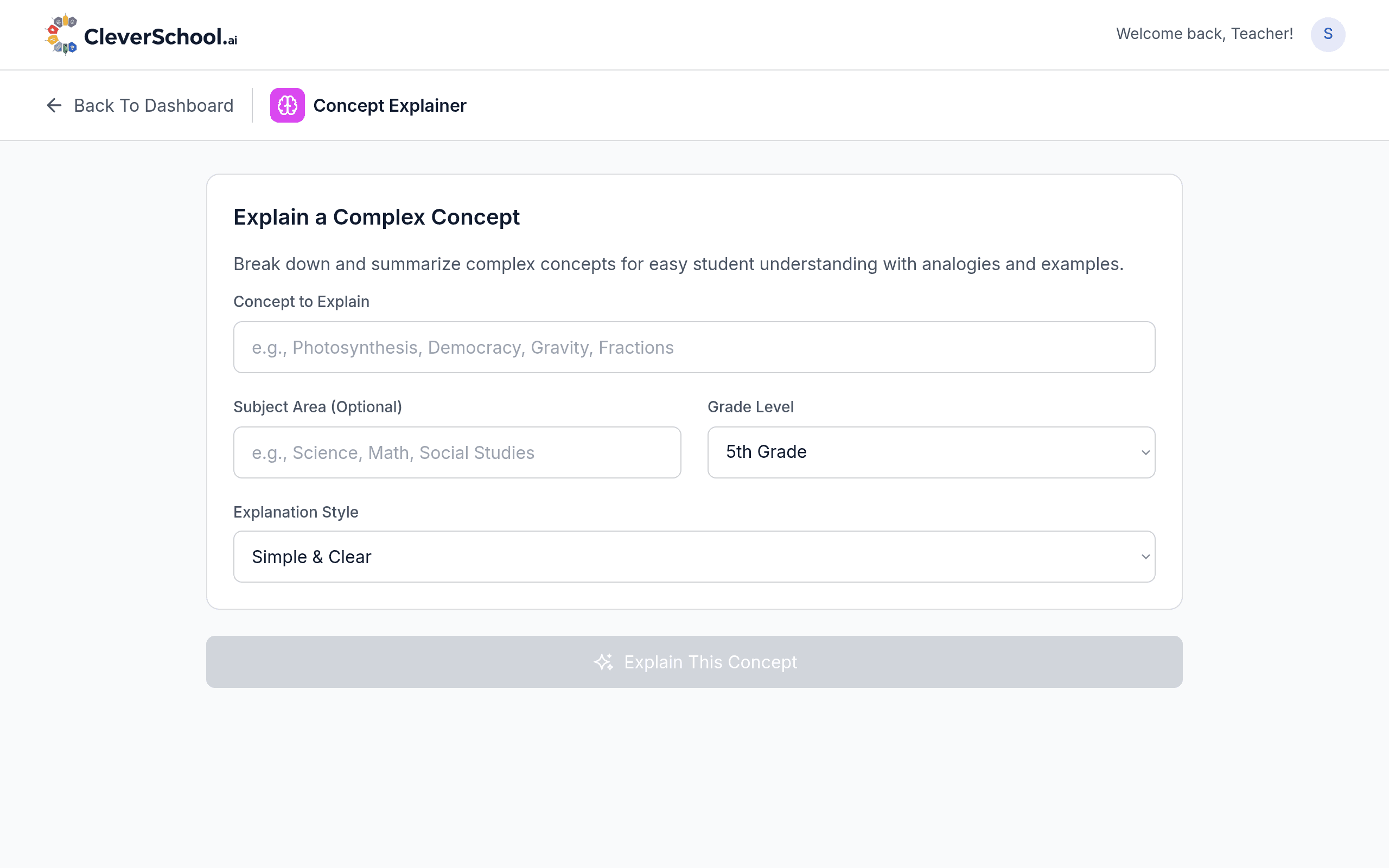Click the Concept to Explain label
Viewport: 1389px width, 868px height.
click(301, 302)
